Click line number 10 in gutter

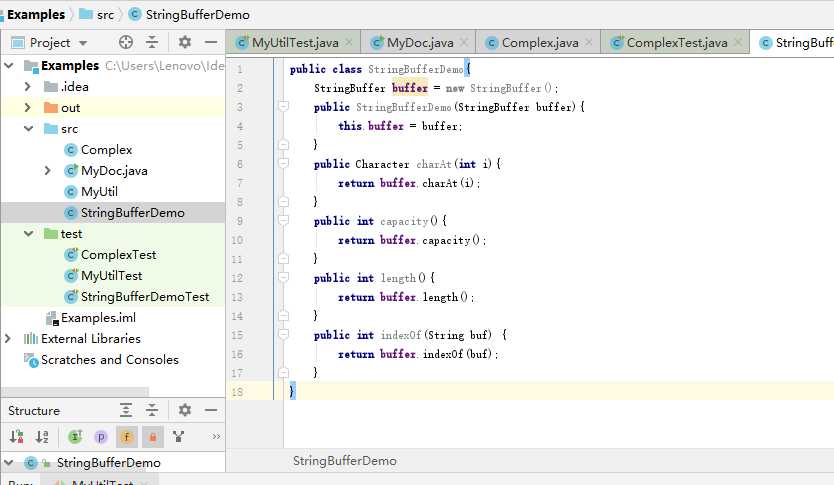237,240
